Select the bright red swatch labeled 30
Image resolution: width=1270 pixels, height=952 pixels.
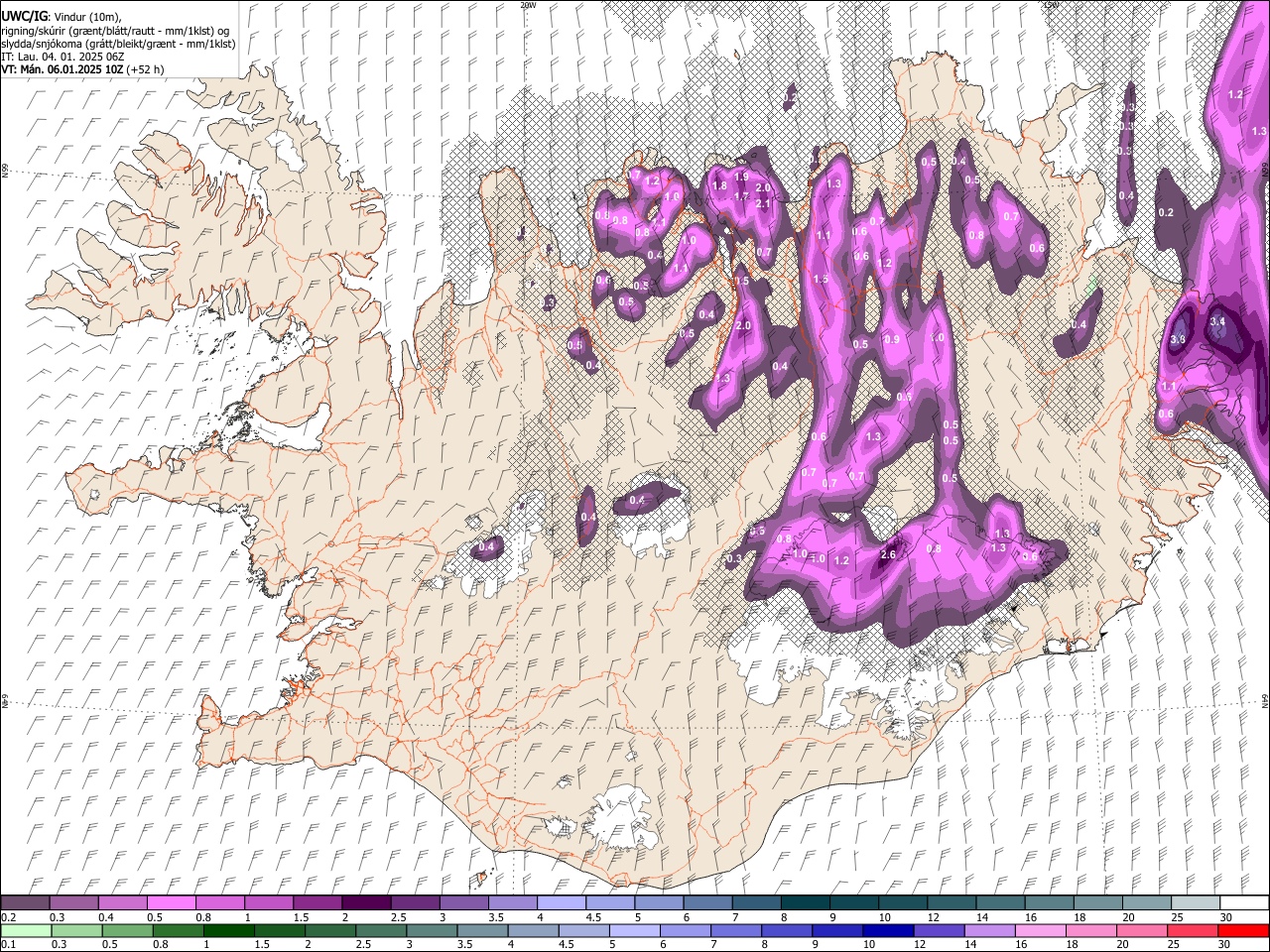point(1242,931)
